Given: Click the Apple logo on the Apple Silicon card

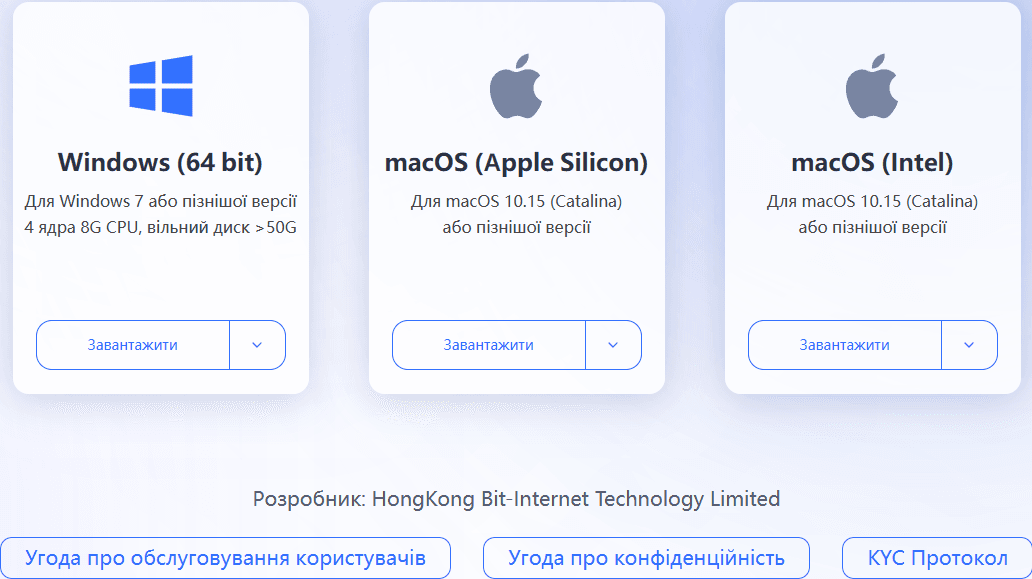Looking at the screenshot, I should pos(516,87).
